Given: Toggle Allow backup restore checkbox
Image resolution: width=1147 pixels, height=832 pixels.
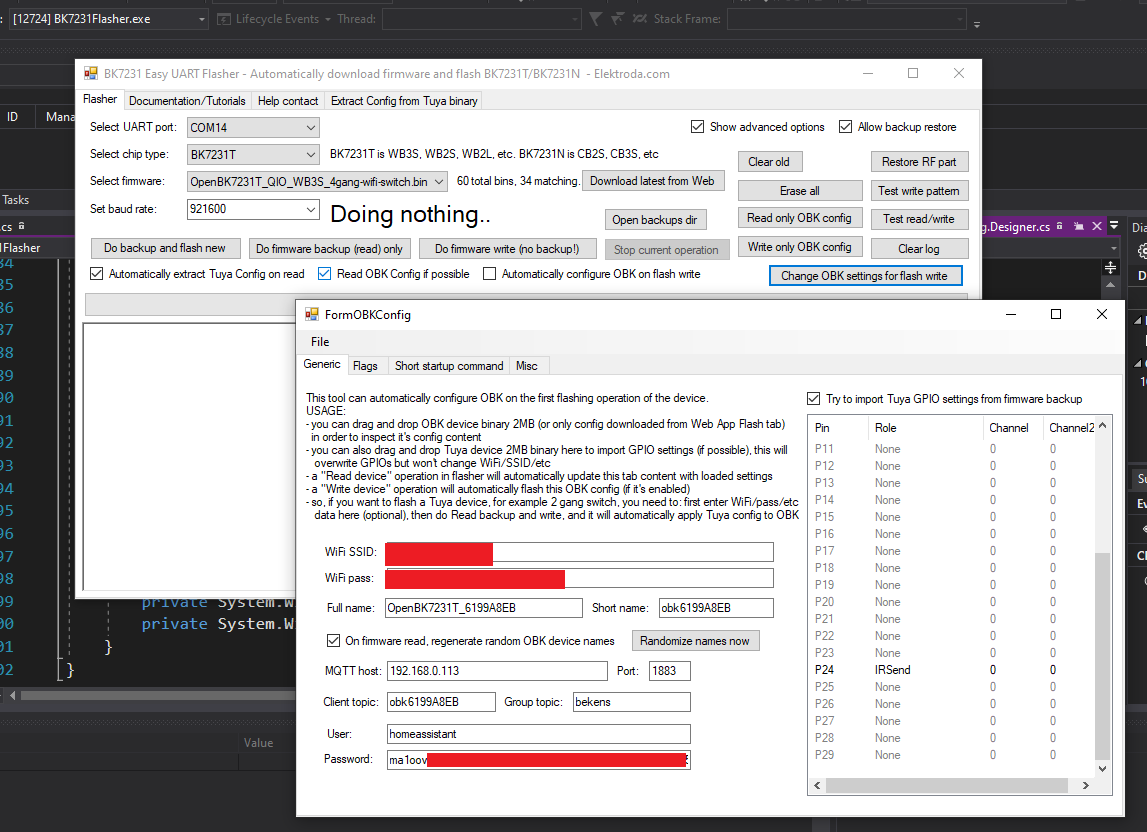Looking at the screenshot, I should (845, 127).
